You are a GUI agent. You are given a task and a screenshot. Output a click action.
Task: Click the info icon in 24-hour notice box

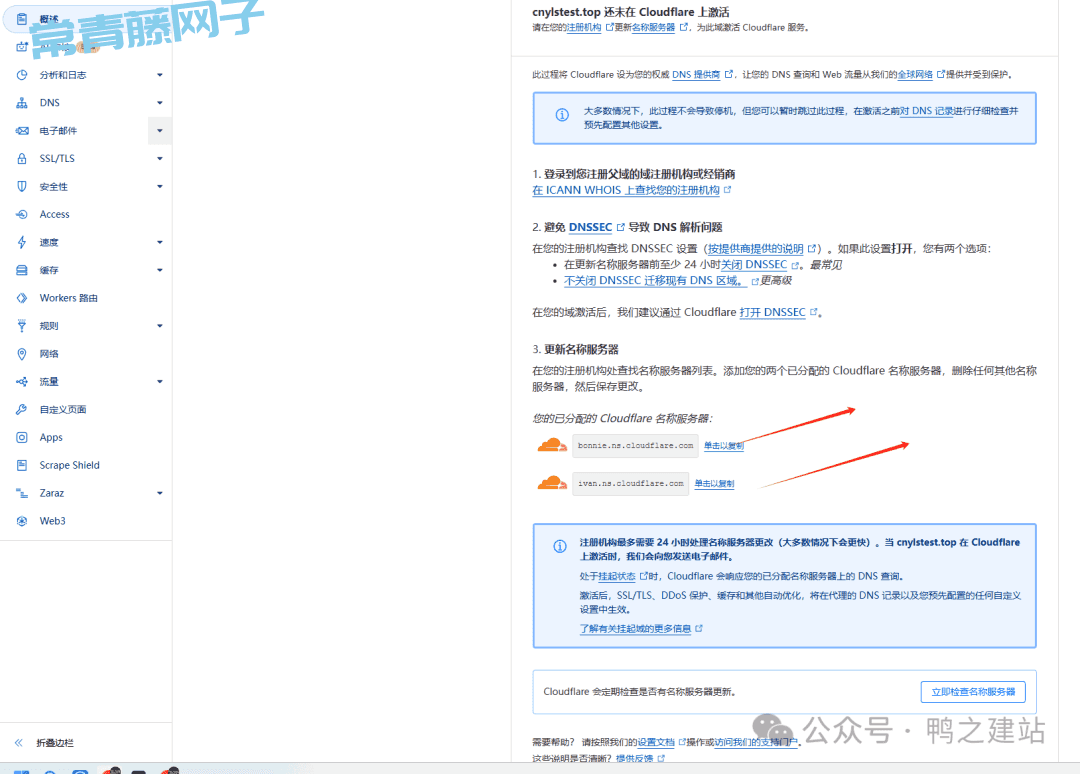click(x=560, y=546)
